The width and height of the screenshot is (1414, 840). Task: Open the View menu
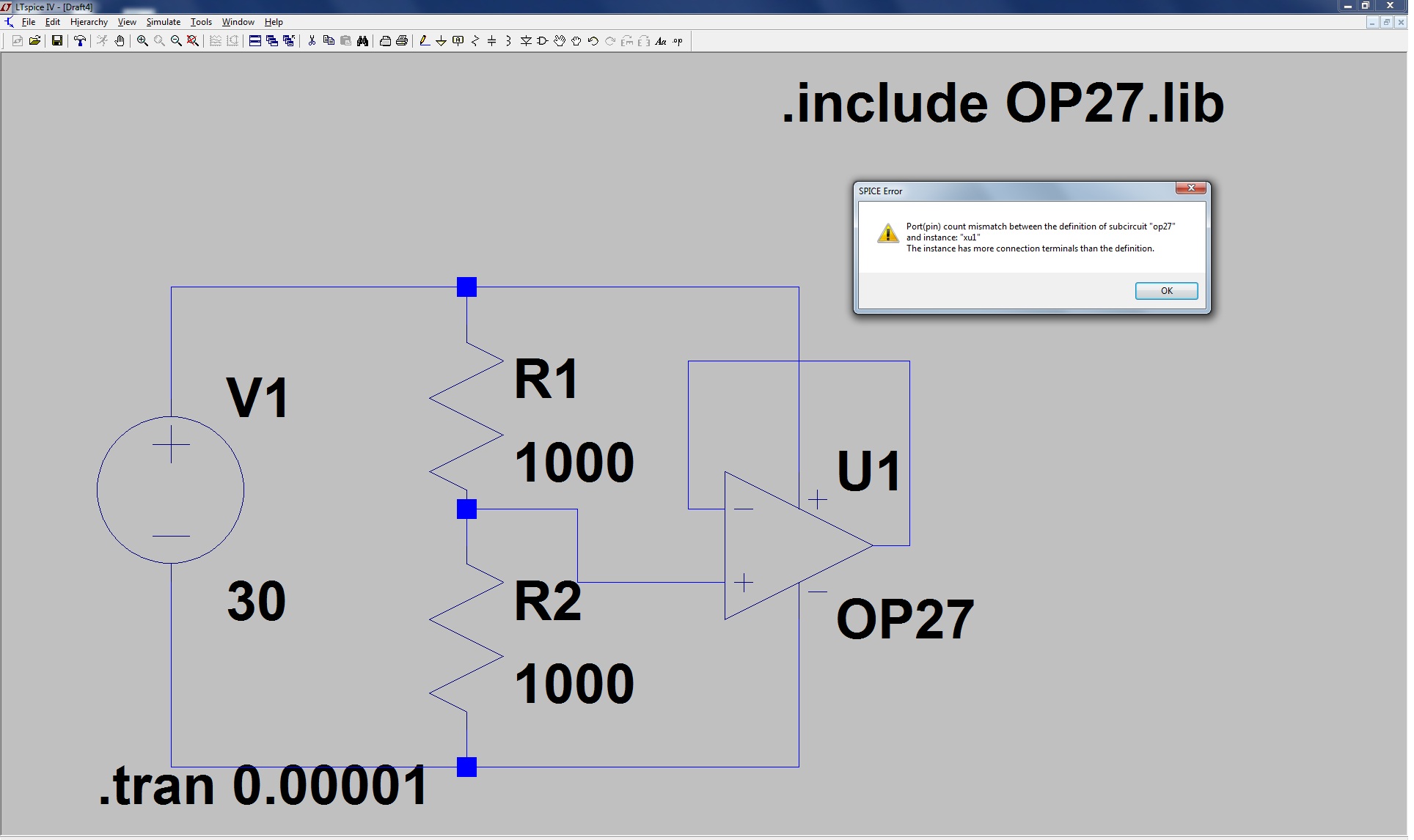[127, 22]
